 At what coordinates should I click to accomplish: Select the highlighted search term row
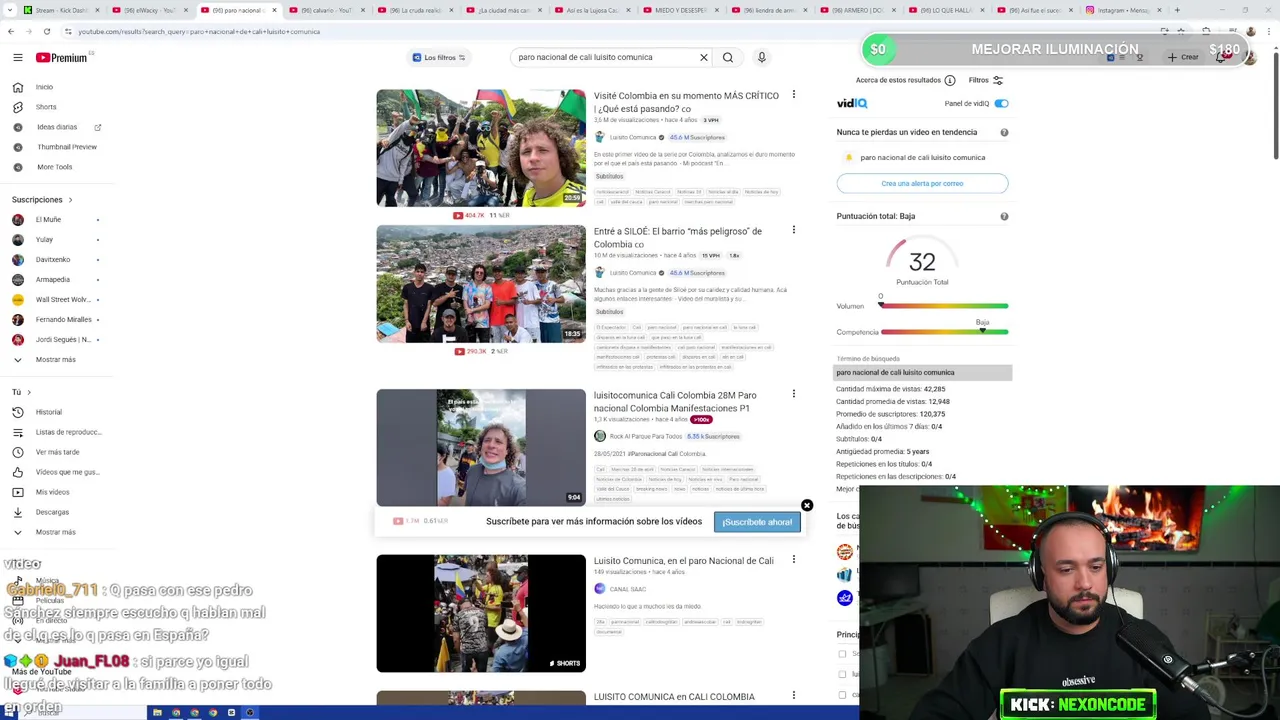(922, 372)
